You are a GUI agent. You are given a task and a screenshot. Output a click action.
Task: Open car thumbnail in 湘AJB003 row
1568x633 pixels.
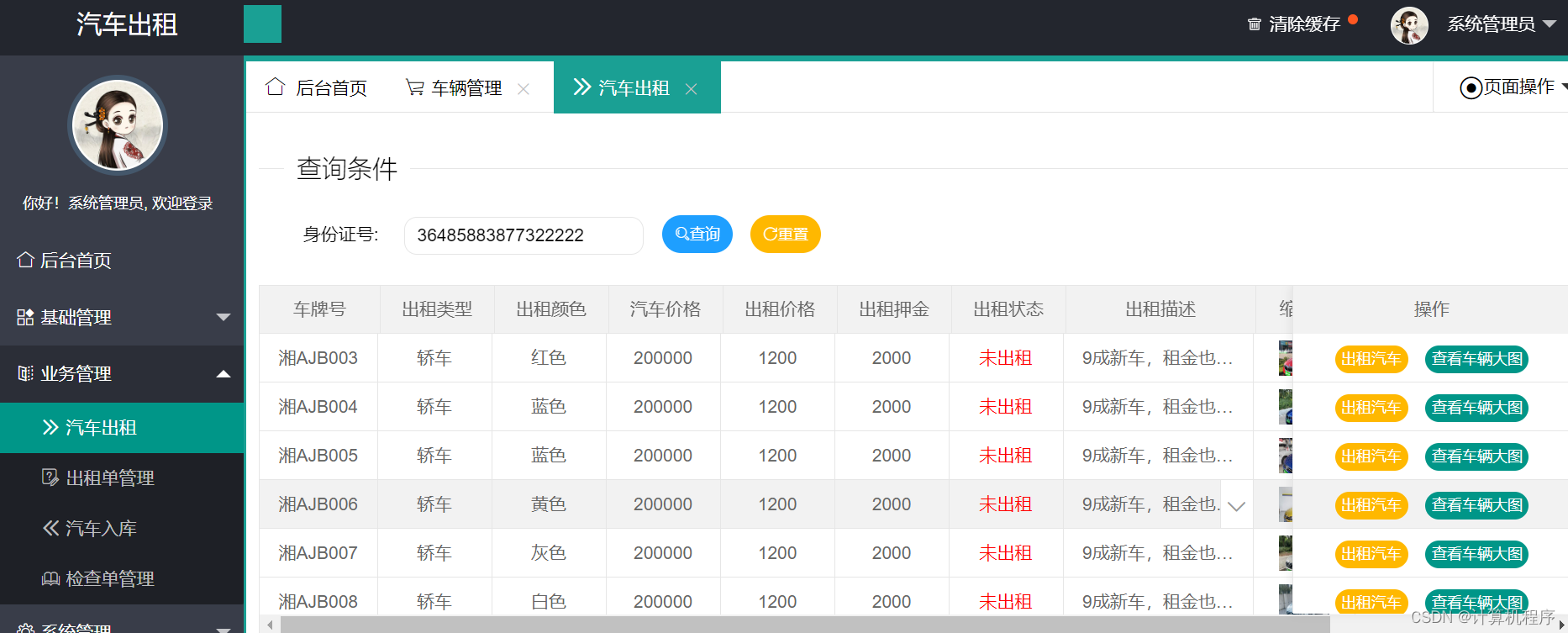pos(1286,358)
